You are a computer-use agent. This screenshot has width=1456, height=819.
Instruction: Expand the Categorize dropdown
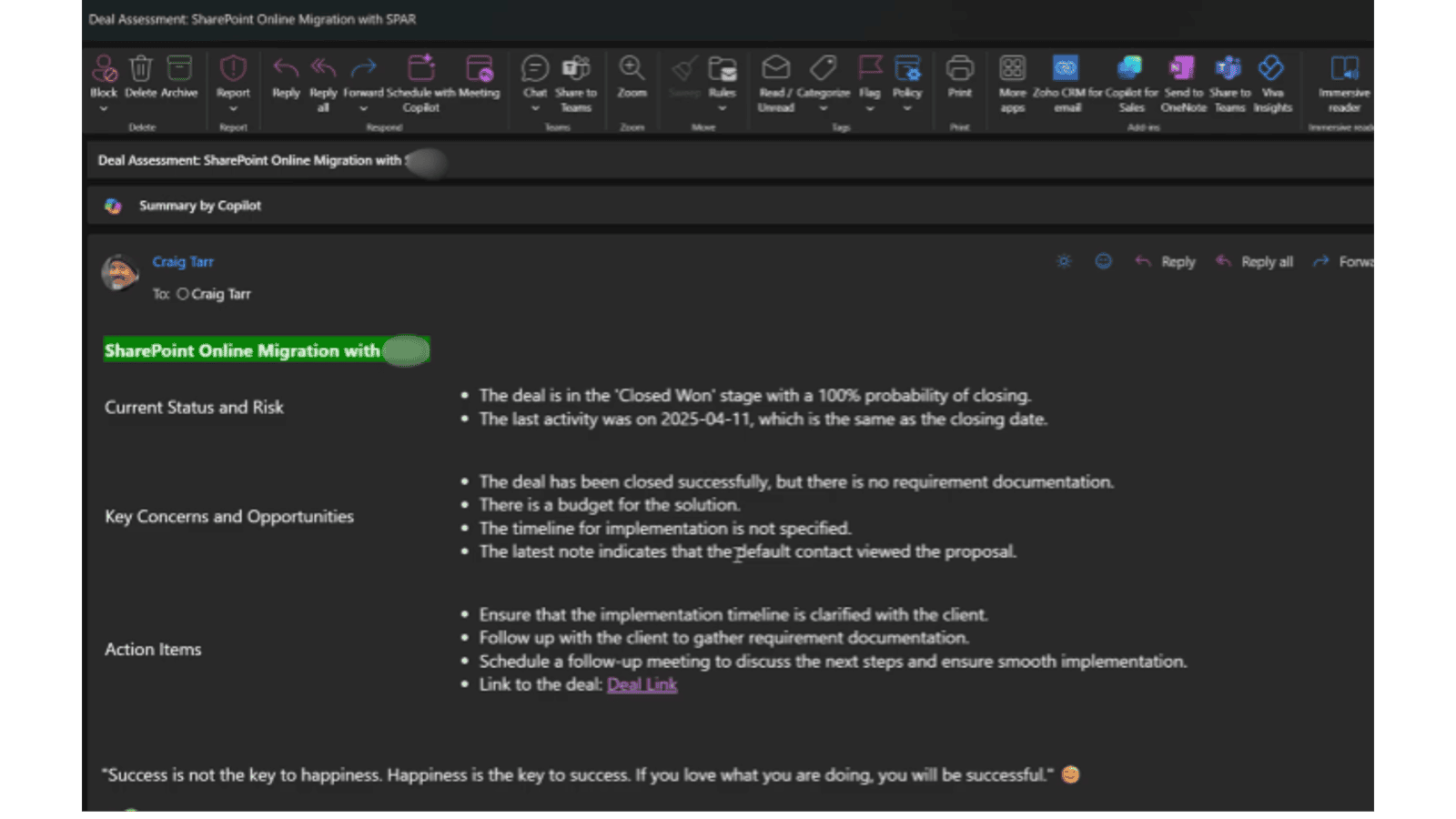pos(824,108)
